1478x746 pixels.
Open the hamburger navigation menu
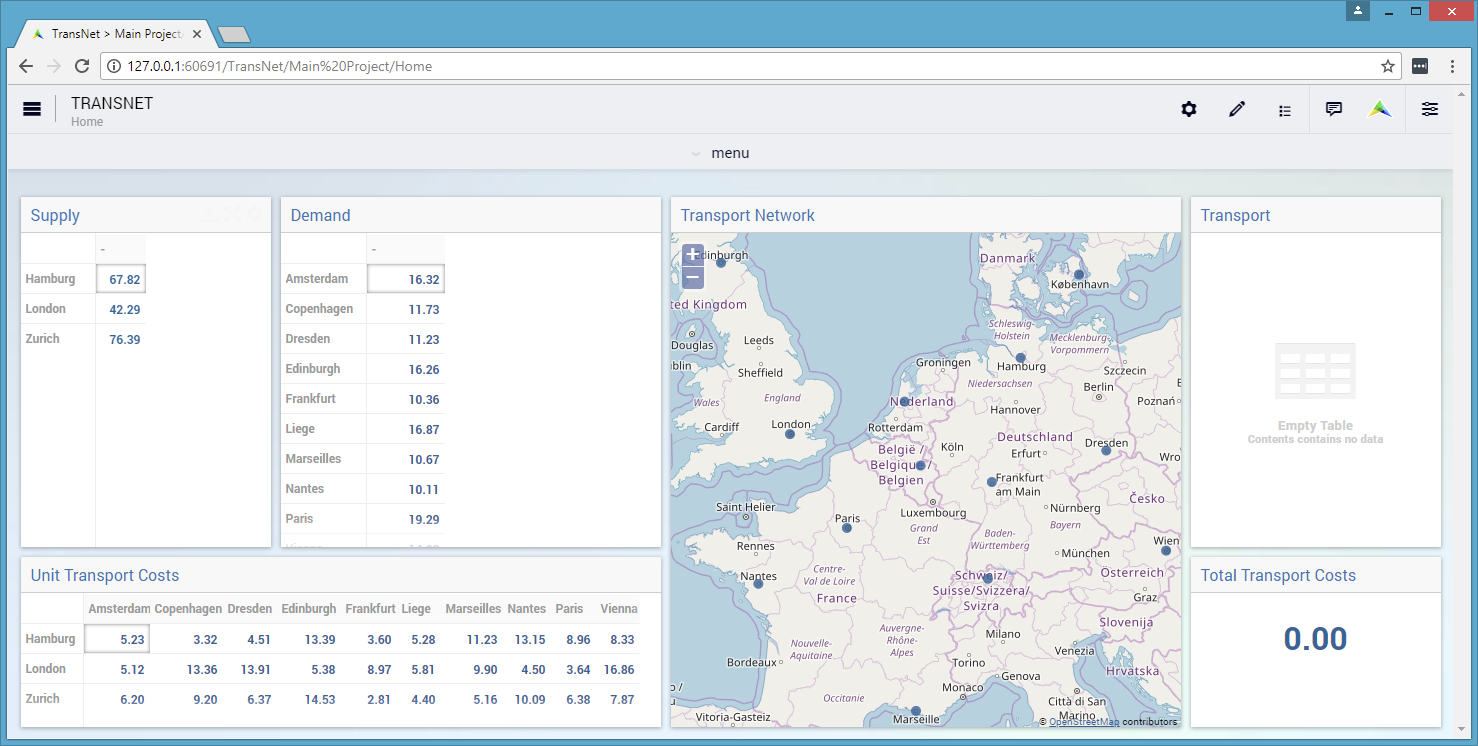[x=32, y=109]
